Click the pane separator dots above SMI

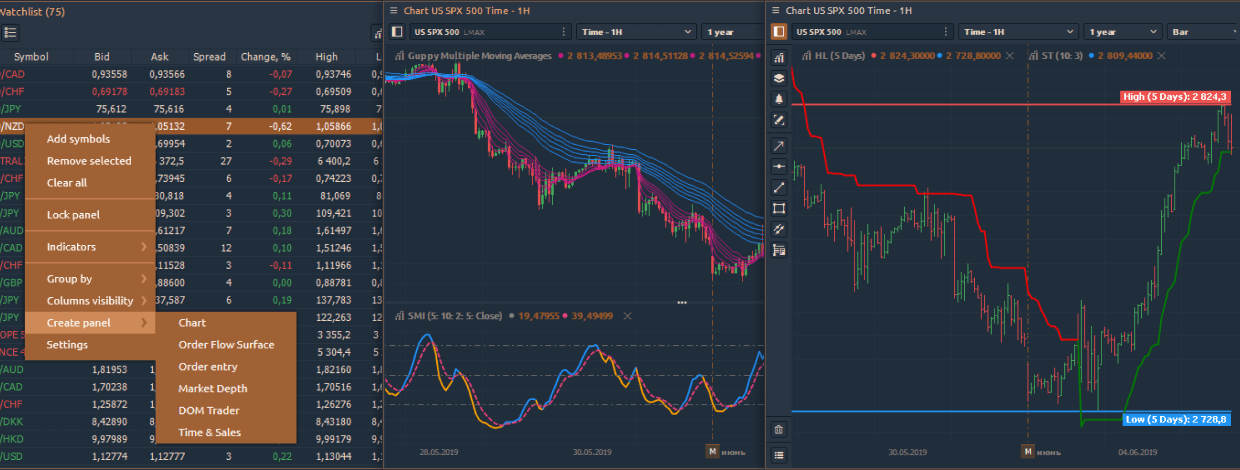(682, 302)
